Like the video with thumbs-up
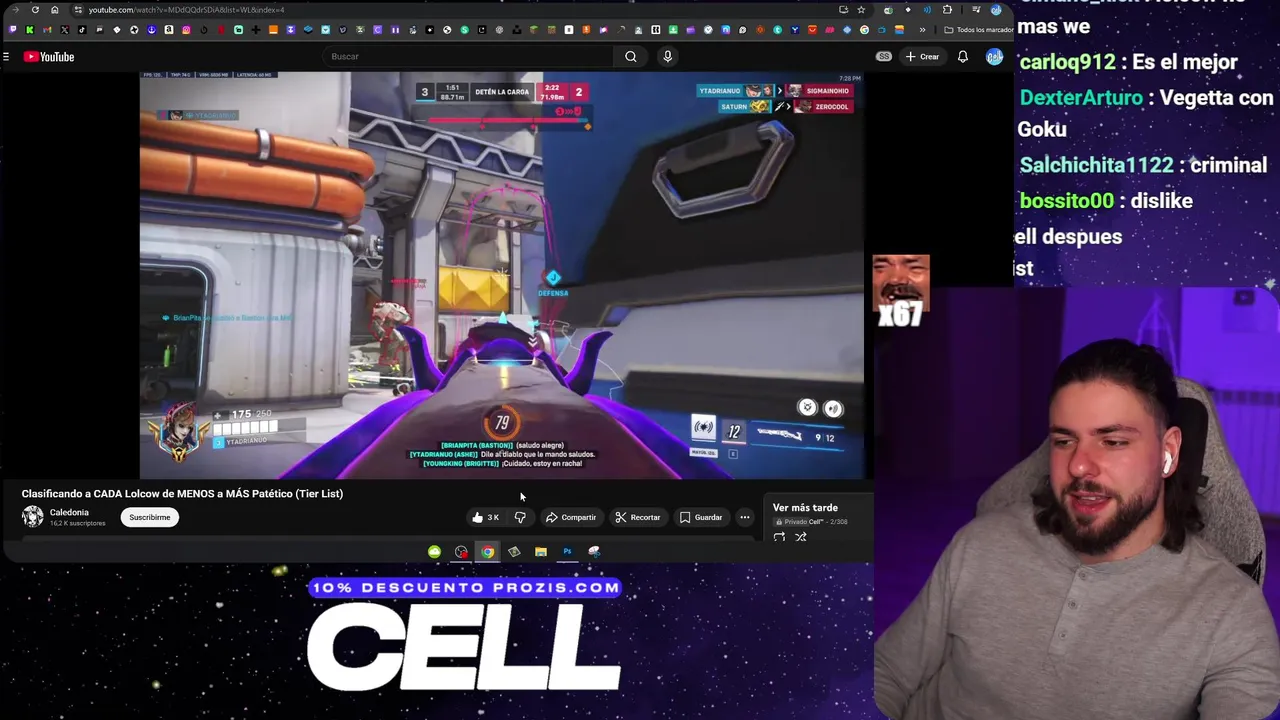1280x720 pixels. (x=486, y=517)
